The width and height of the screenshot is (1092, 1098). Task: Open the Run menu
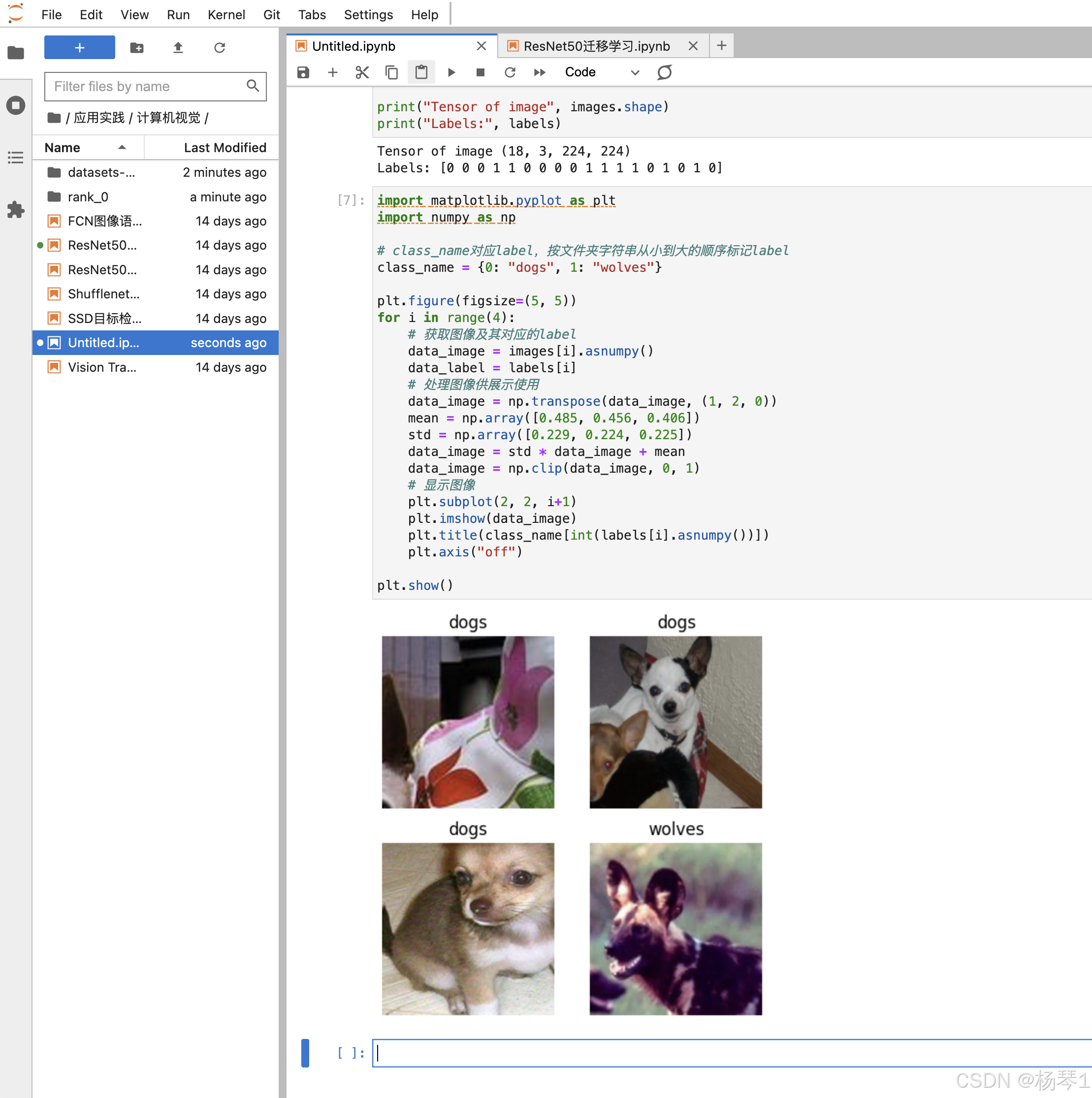click(x=178, y=14)
